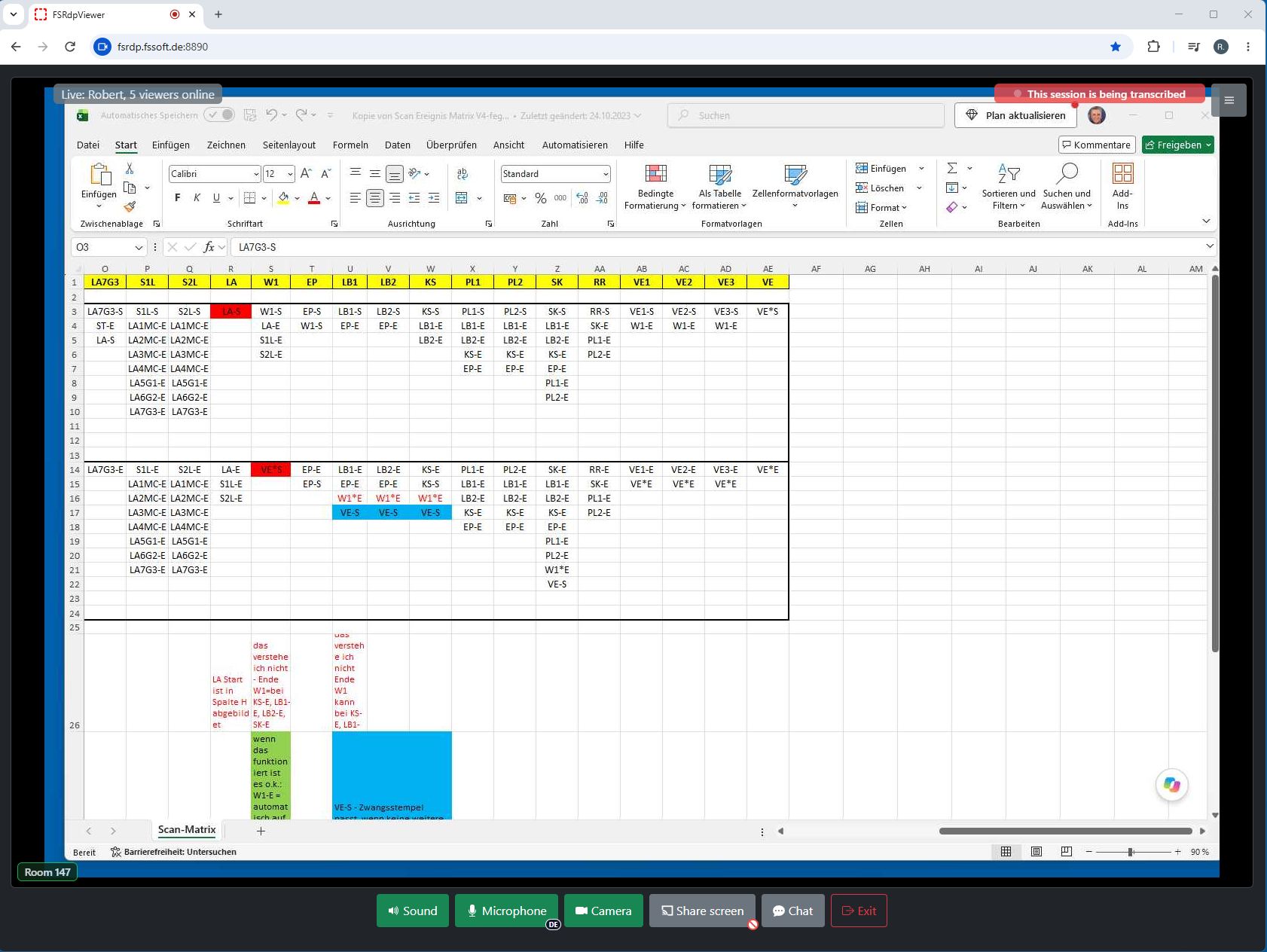Switch to page break preview icon
Screen dimensions: 1267x952
click(x=1066, y=852)
